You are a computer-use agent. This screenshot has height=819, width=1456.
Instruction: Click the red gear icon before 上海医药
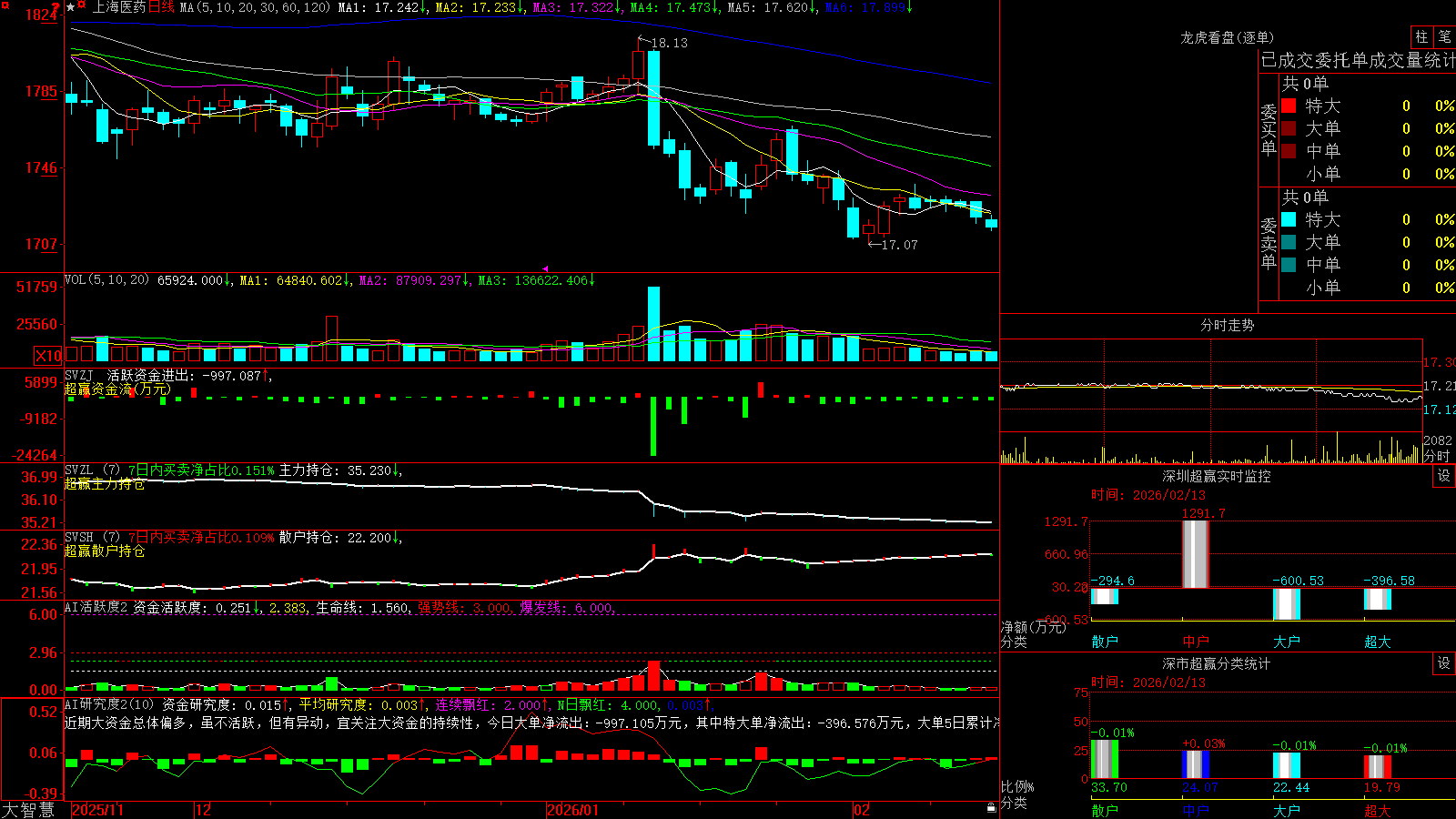(x=82, y=6)
